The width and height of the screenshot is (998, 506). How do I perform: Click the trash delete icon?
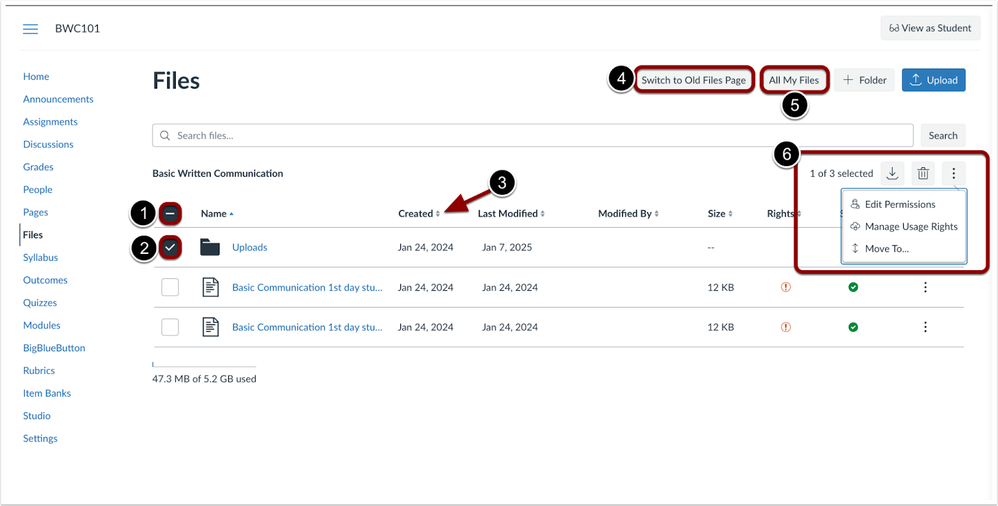(x=923, y=174)
